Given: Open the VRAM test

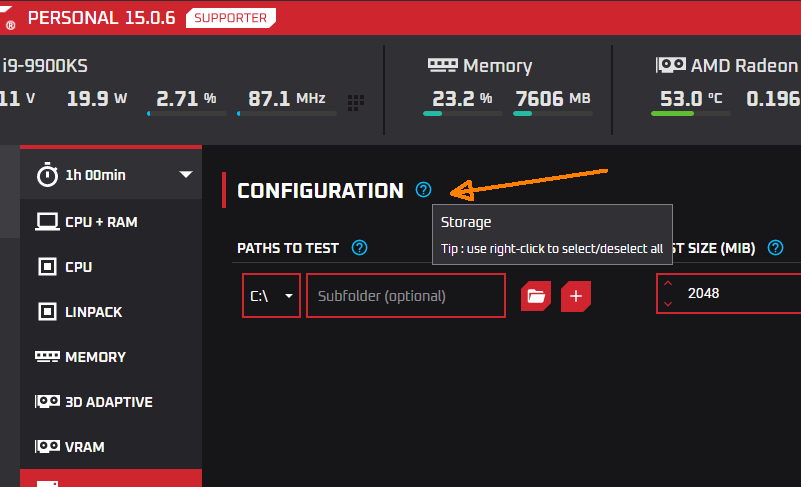Looking at the screenshot, I should 84,447.
